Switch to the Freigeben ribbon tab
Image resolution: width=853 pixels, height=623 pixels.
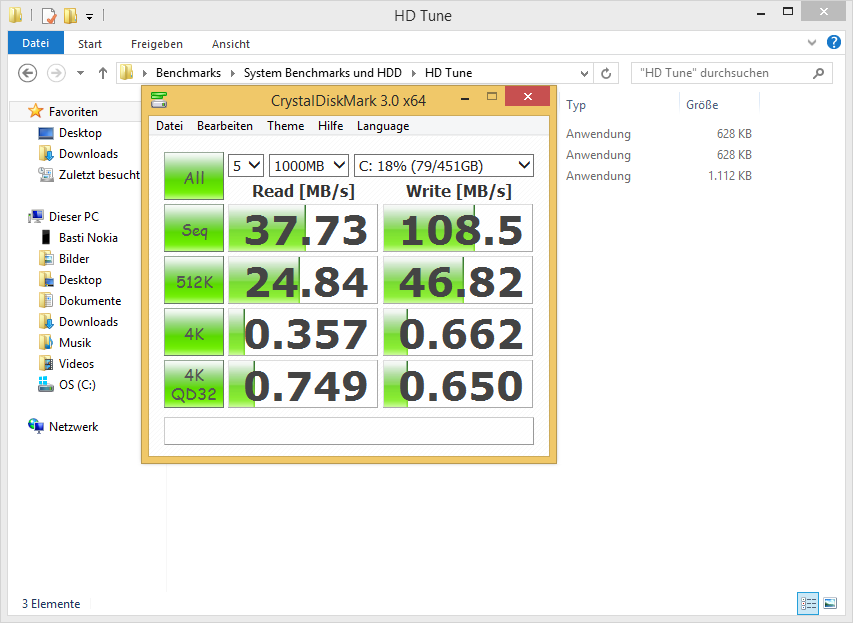[x=157, y=44]
